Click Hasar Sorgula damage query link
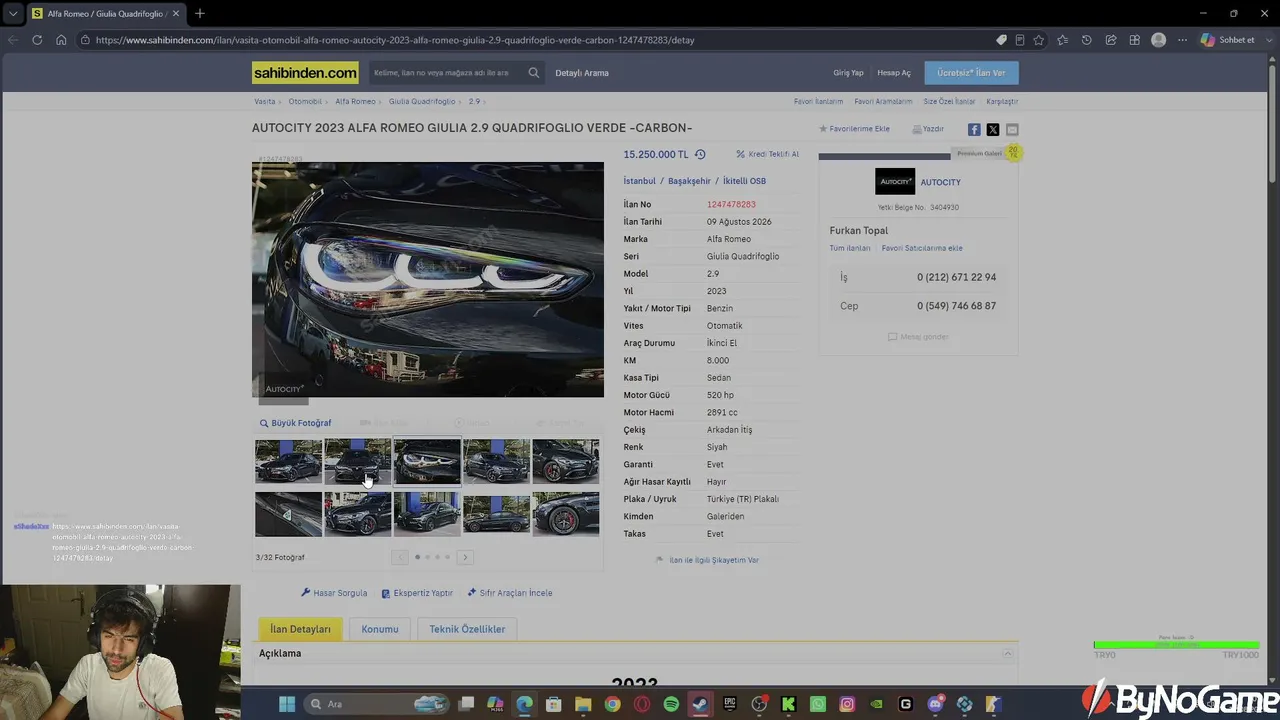This screenshot has height=720, width=1280. 334,593
